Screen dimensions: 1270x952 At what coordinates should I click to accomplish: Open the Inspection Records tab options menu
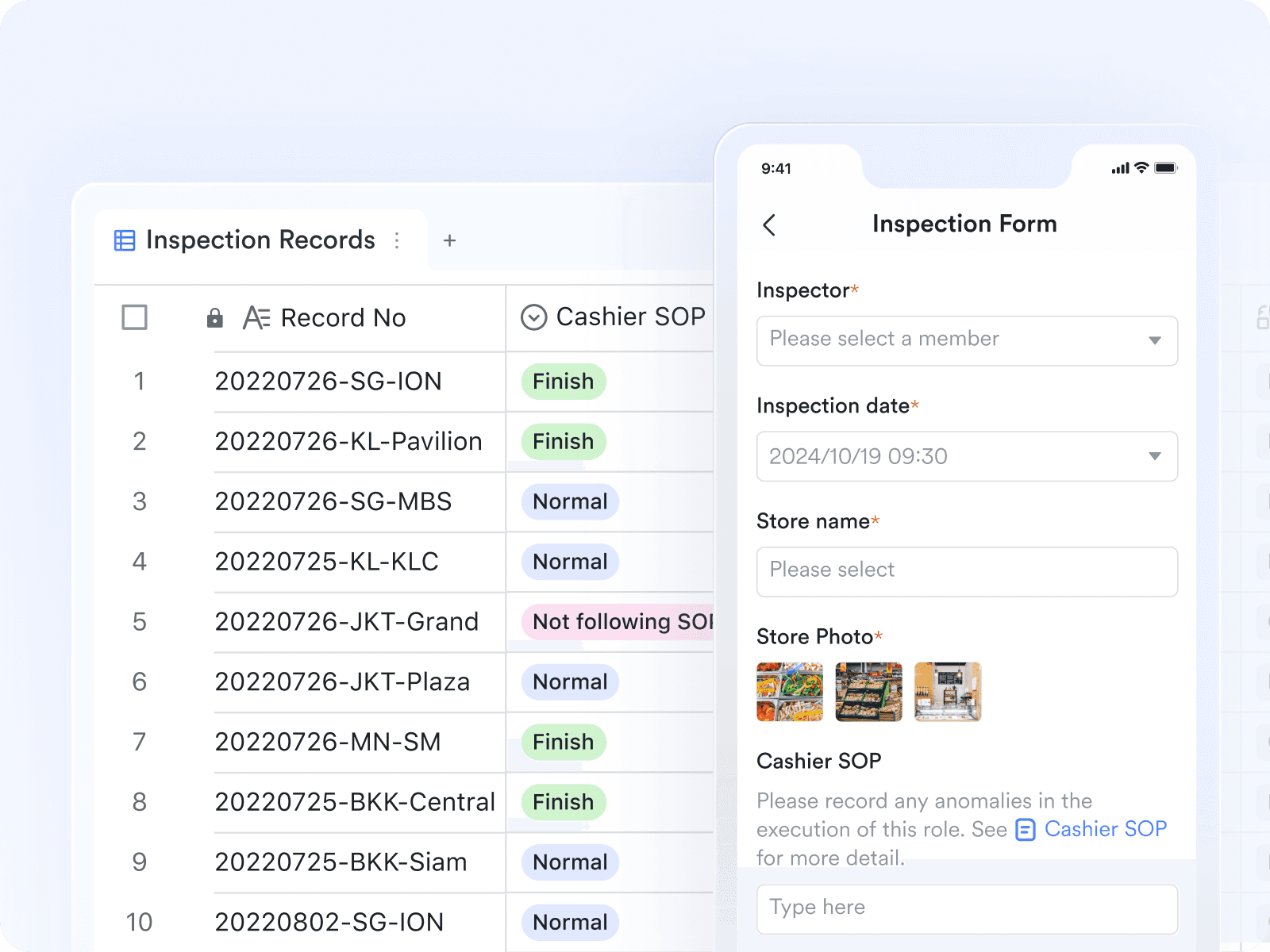397,240
